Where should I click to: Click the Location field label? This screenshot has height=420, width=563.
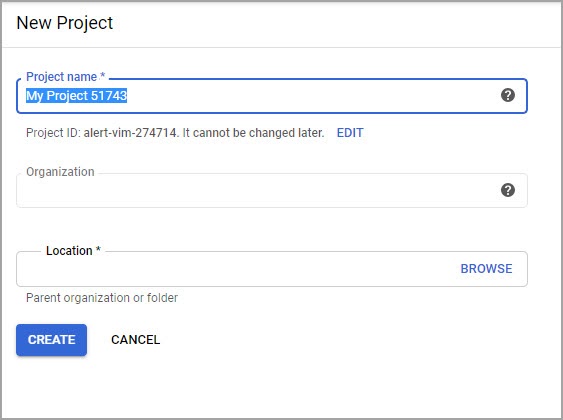coord(73,251)
